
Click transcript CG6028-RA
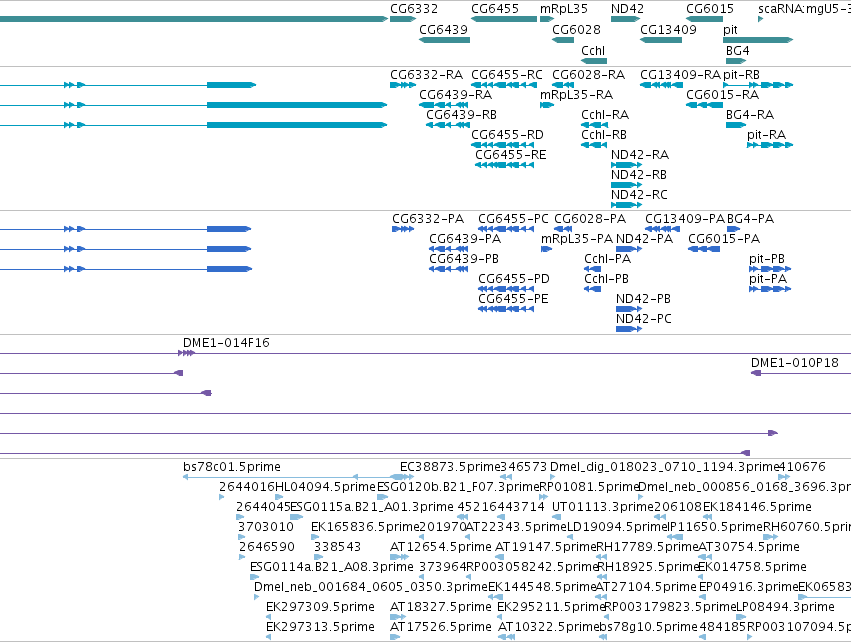click(x=588, y=74)
